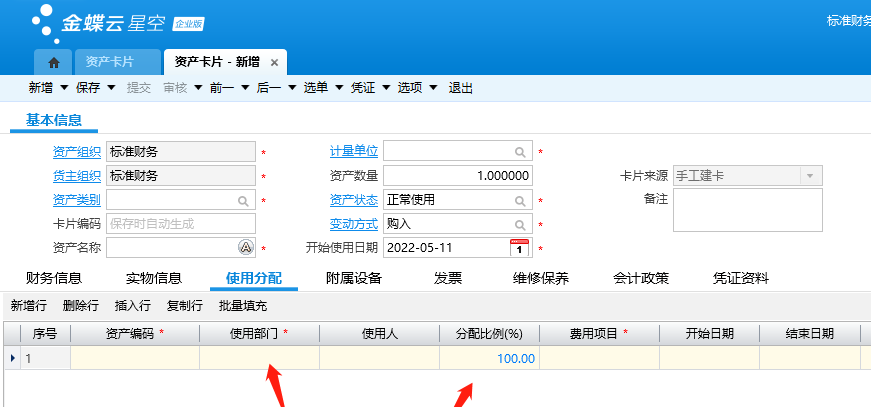Open the 凭证 dropdown arrow

[385, 88]
